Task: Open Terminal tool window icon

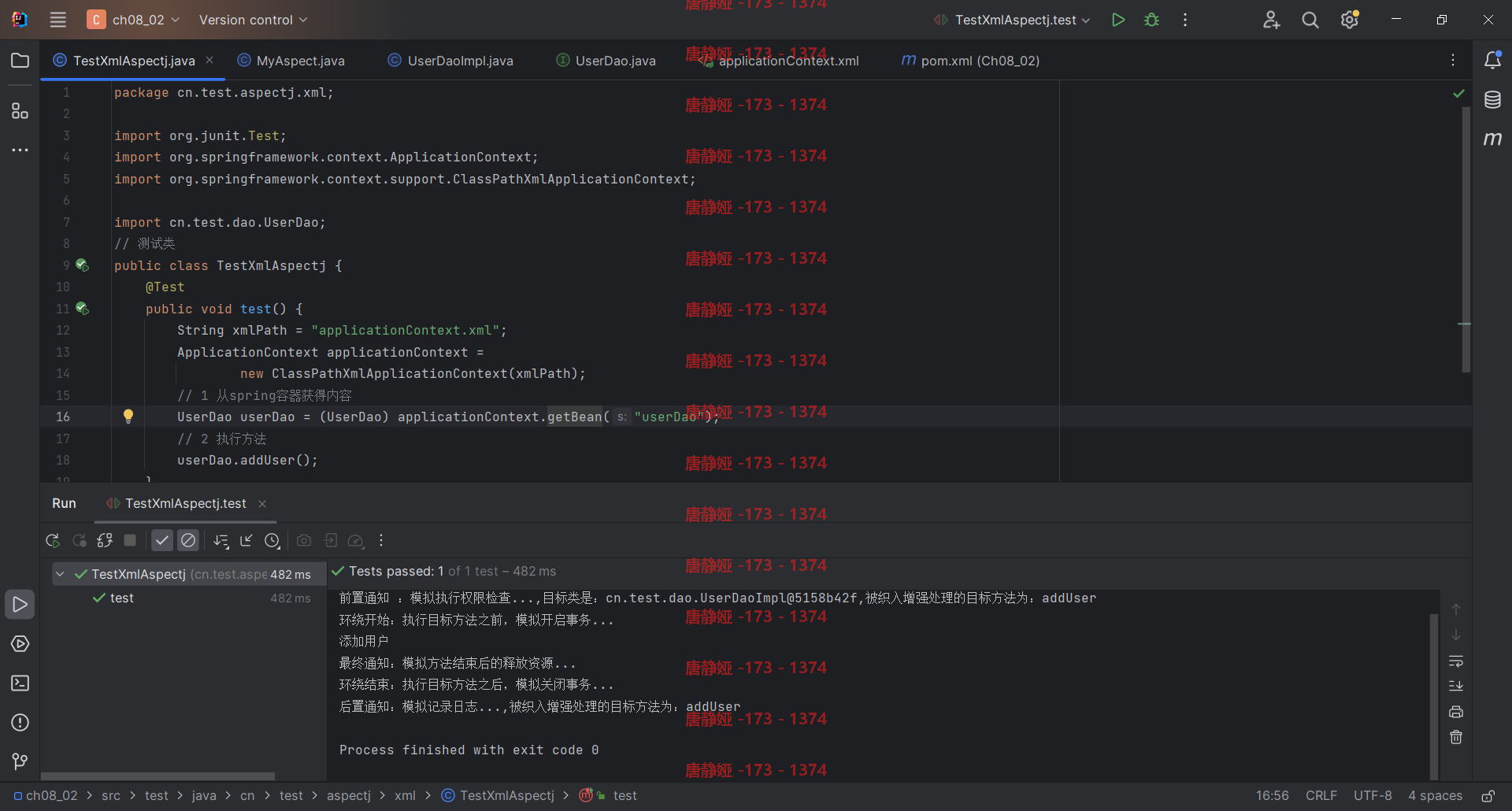Action: tap(20, 683)
